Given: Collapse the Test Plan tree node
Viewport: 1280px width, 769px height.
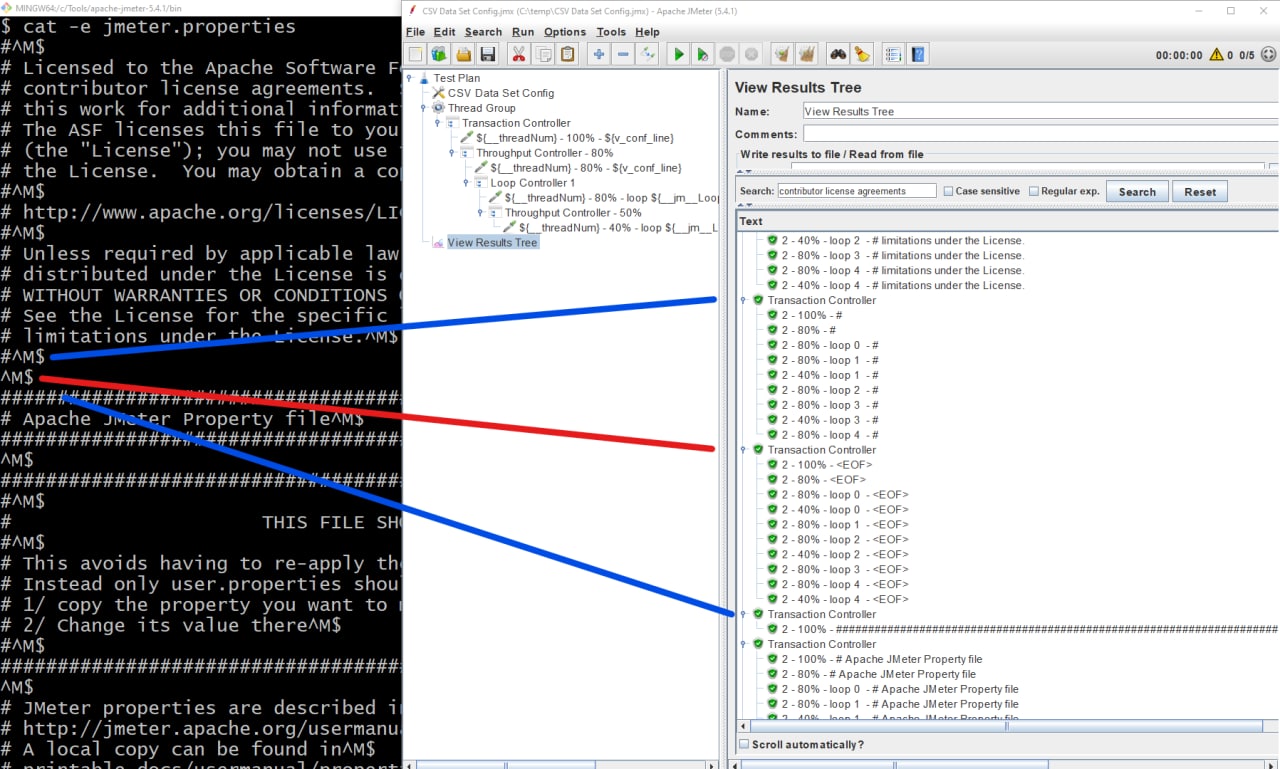Looking at the screenshot, I should tap(409, 78).
